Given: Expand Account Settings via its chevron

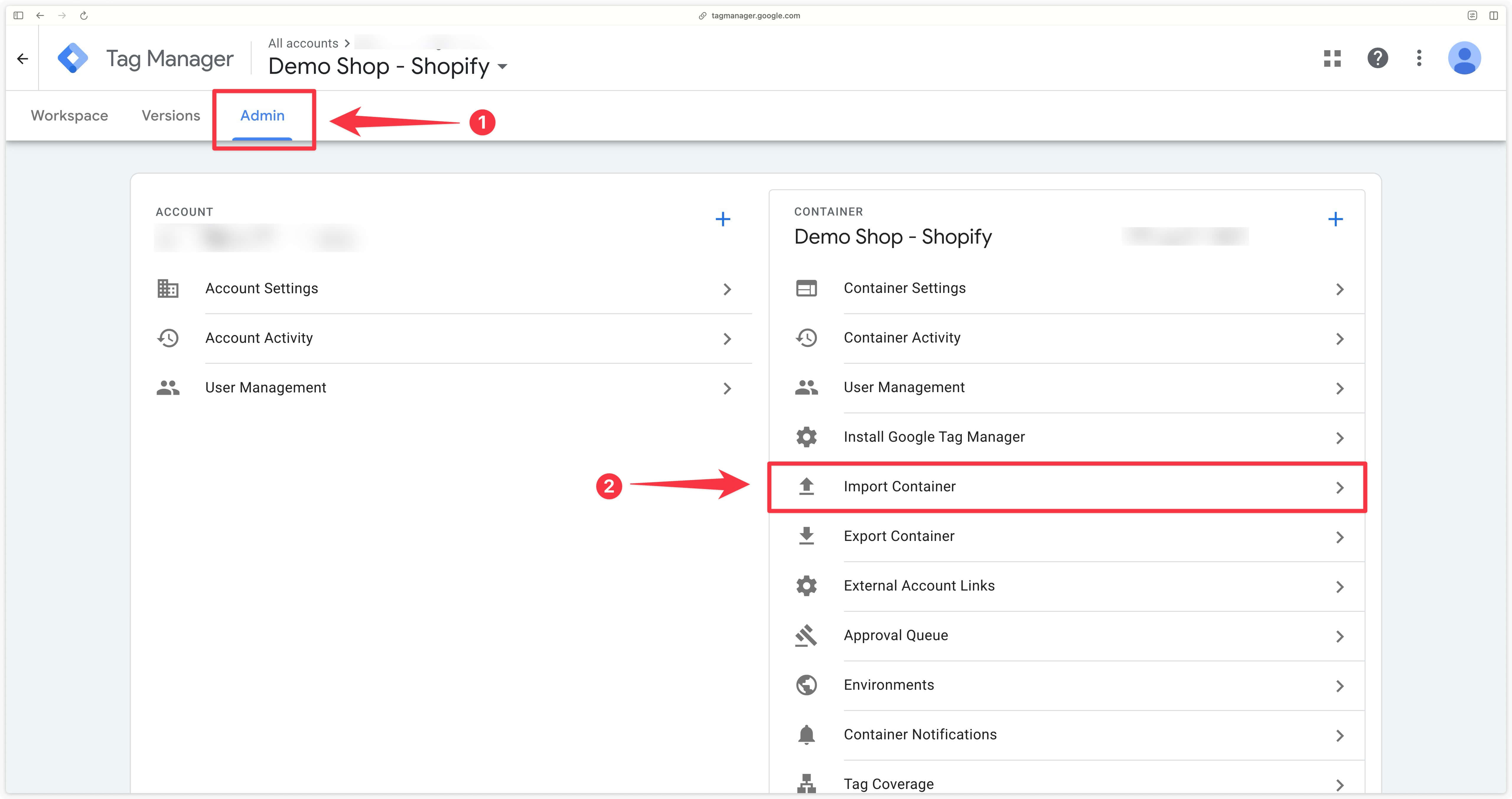Looking at the screenshot, I should (727, 289).
